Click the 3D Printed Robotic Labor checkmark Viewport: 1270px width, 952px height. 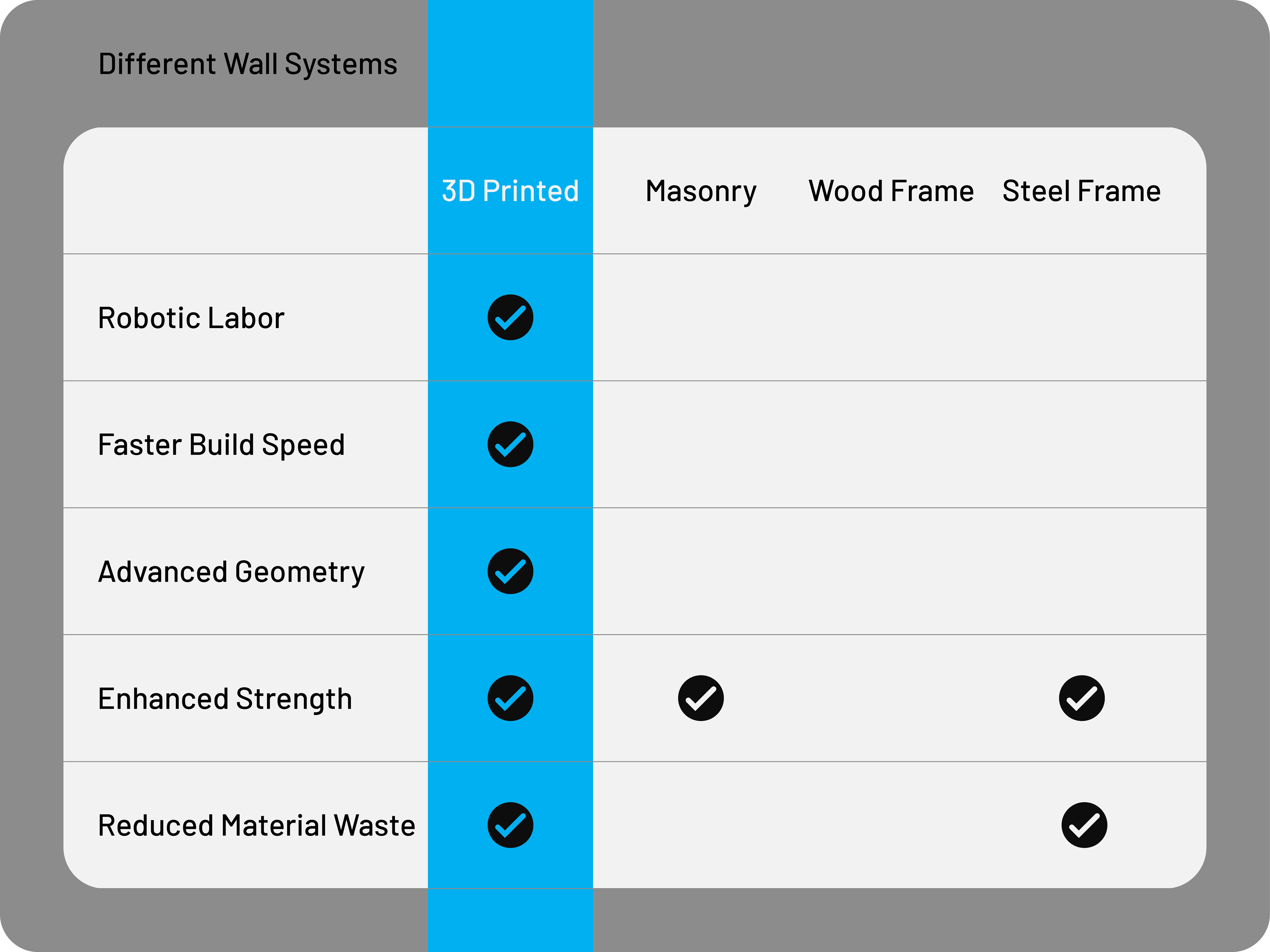(510, 317)
